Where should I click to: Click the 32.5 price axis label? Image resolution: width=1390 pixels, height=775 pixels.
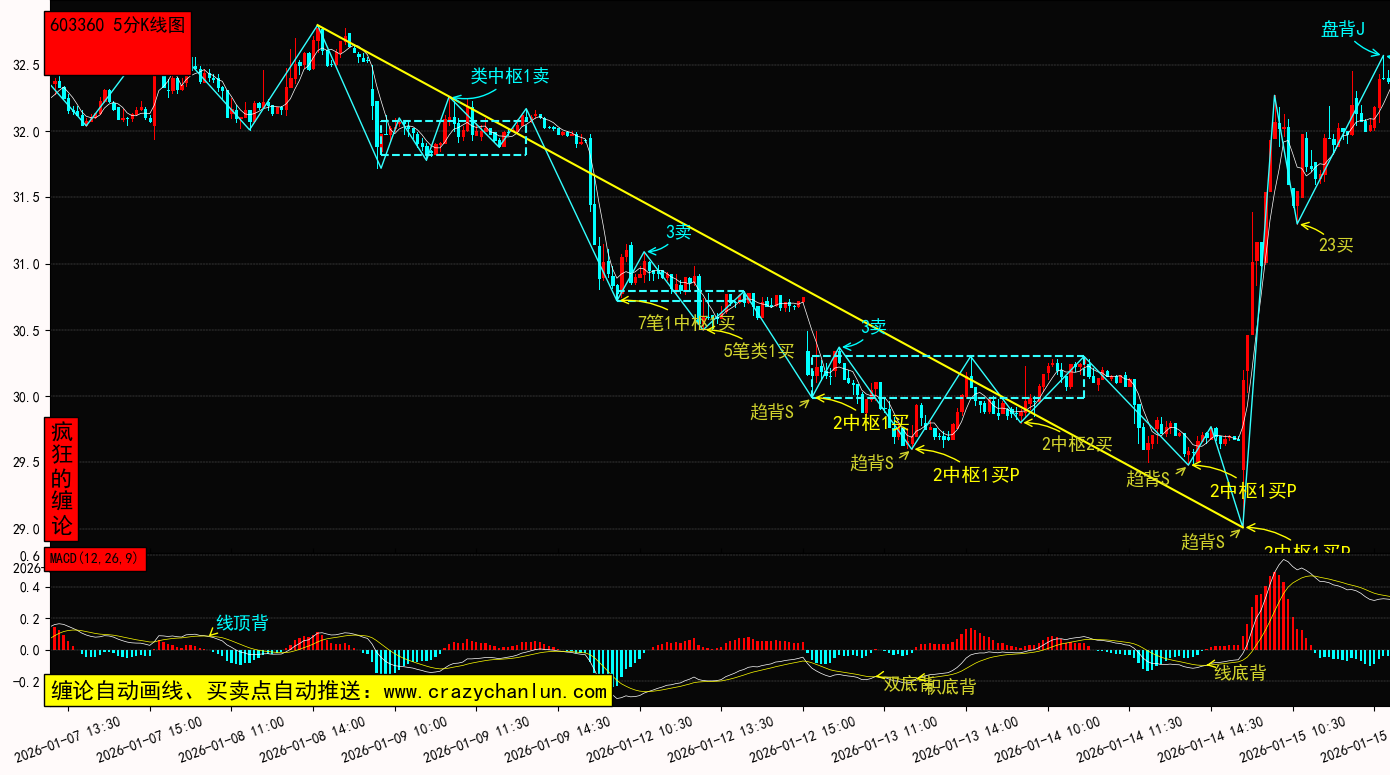[26, 66]
